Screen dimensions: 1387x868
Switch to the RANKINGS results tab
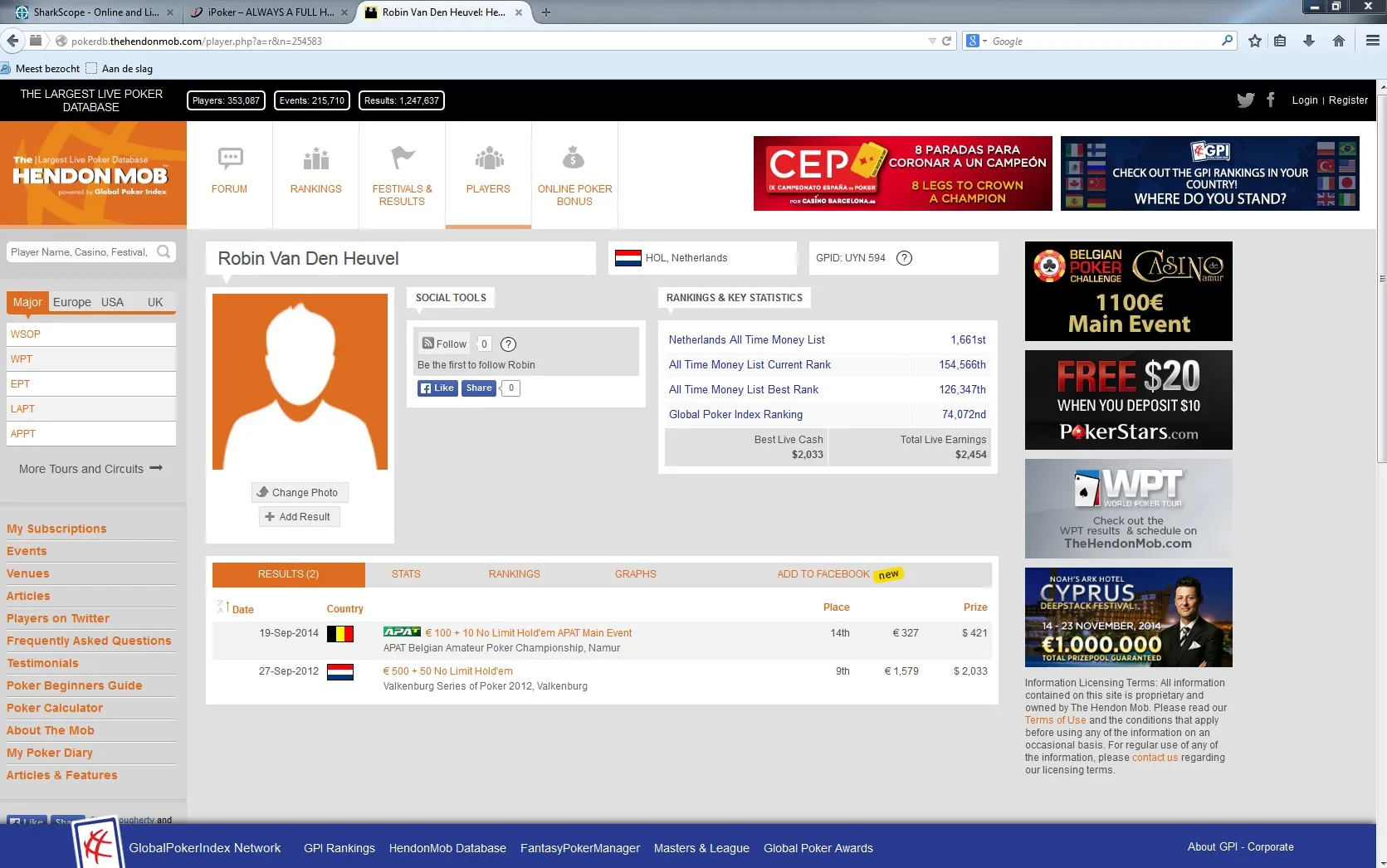(x=514, y=574)
